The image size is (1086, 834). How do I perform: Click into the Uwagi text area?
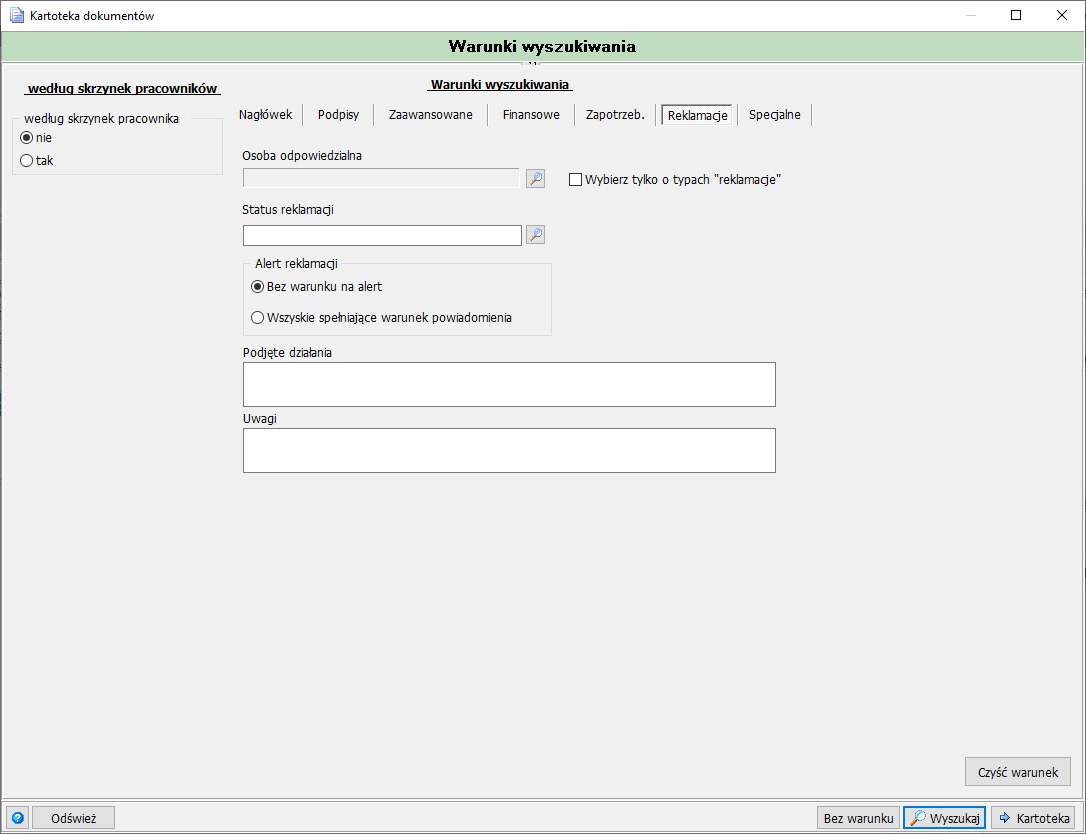[509, 450]
